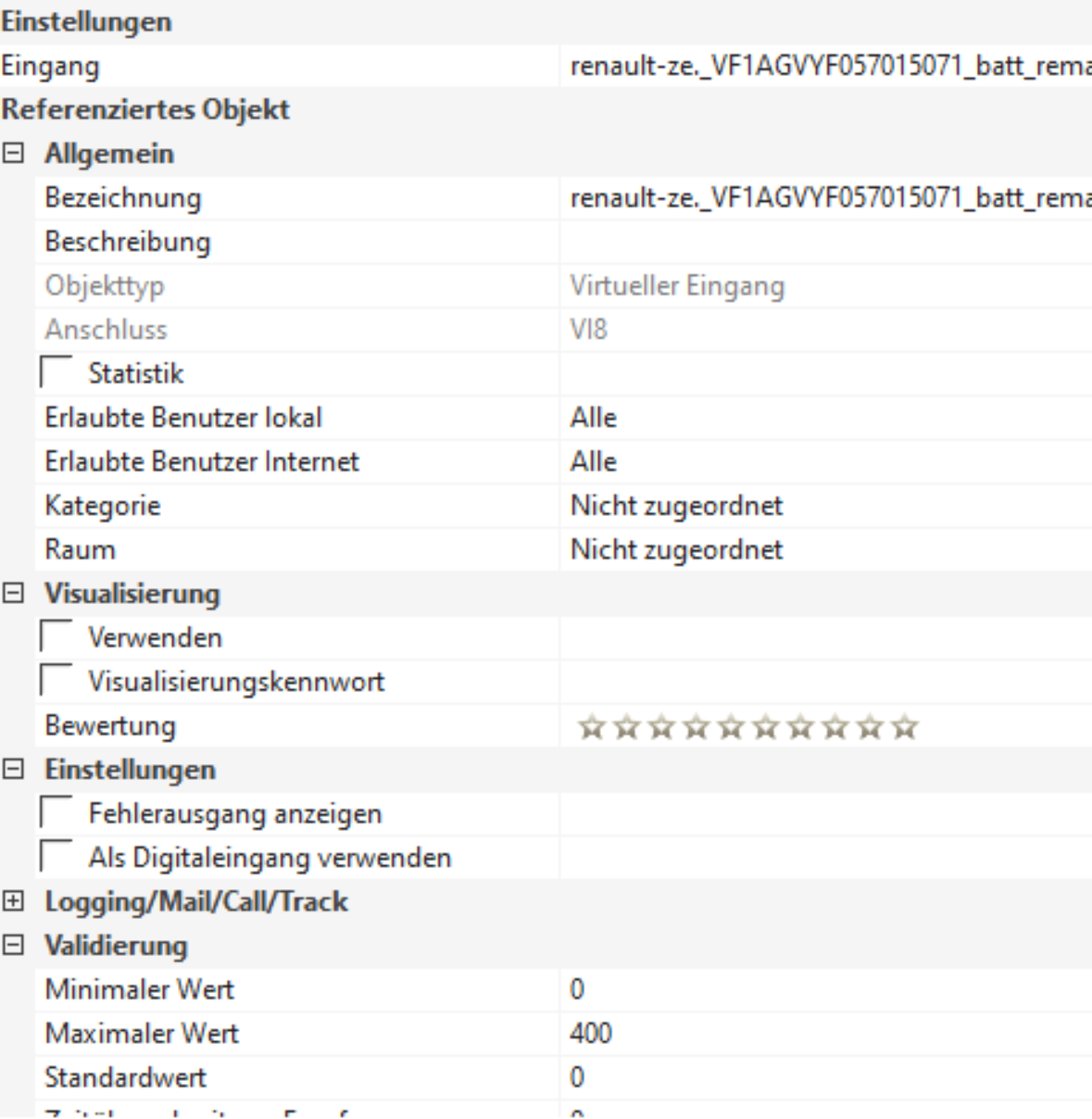Enable the Statistik checkbox
This screenshot has width=1092, height=1119.
(57, 373)
